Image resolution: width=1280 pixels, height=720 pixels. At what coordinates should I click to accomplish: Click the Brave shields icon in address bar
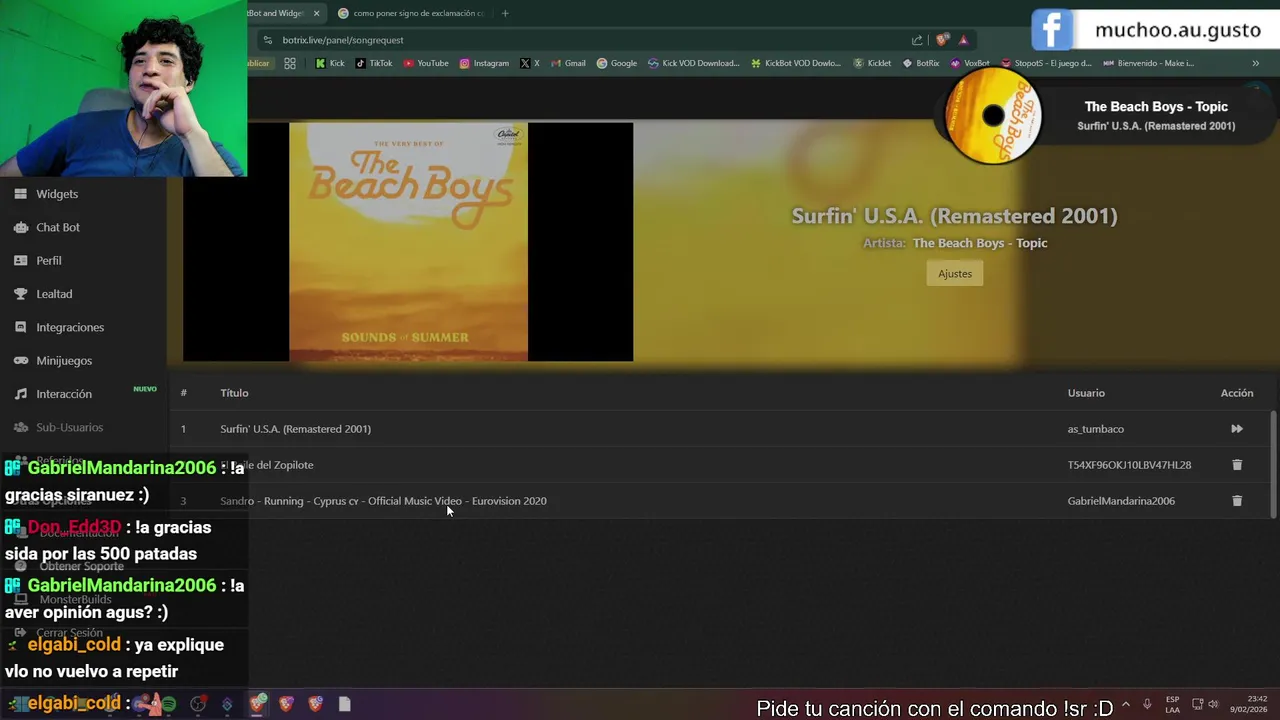[x=943, y=40]
